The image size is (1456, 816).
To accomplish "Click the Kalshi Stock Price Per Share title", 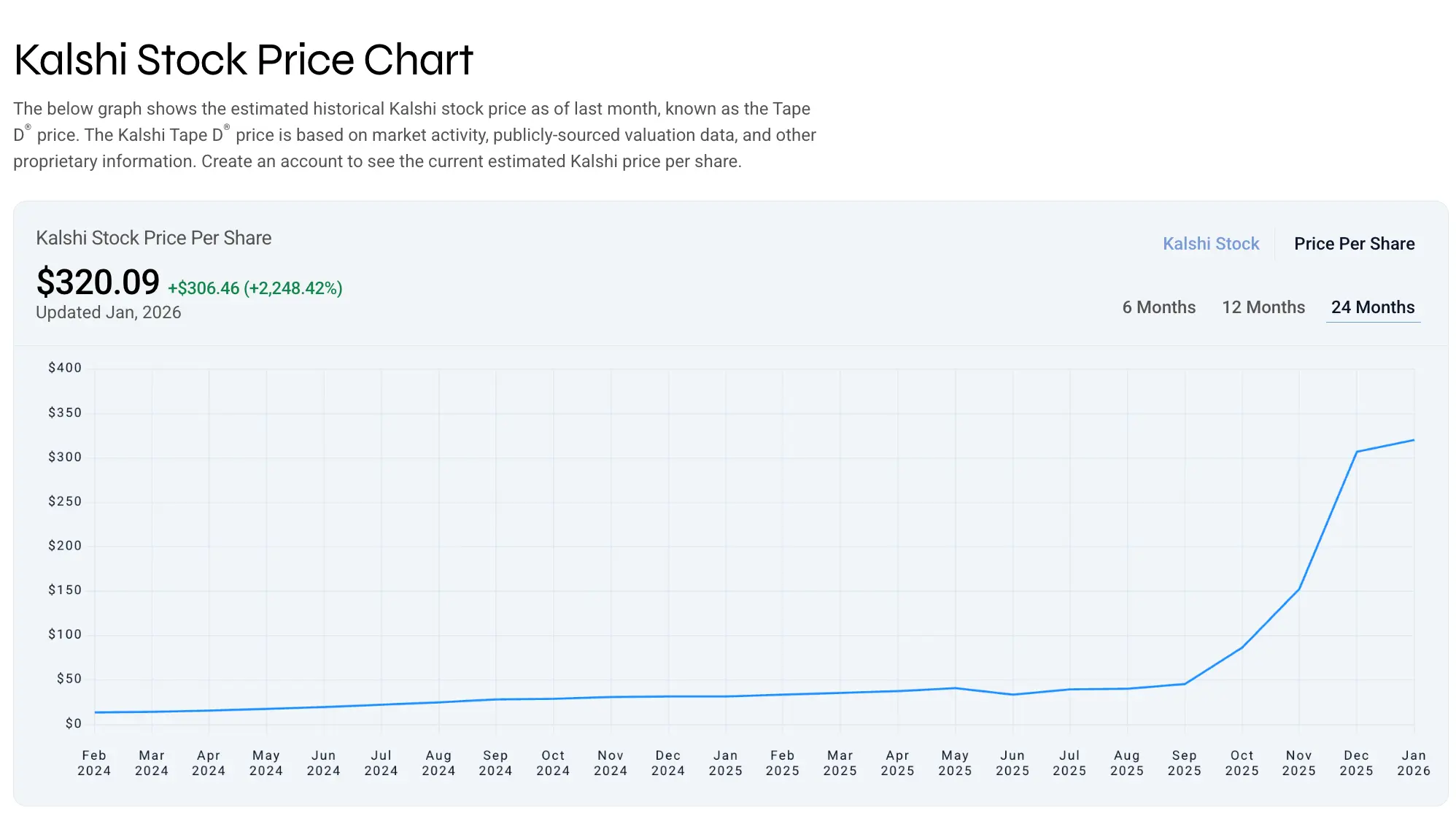I will [x=153, y=238].
